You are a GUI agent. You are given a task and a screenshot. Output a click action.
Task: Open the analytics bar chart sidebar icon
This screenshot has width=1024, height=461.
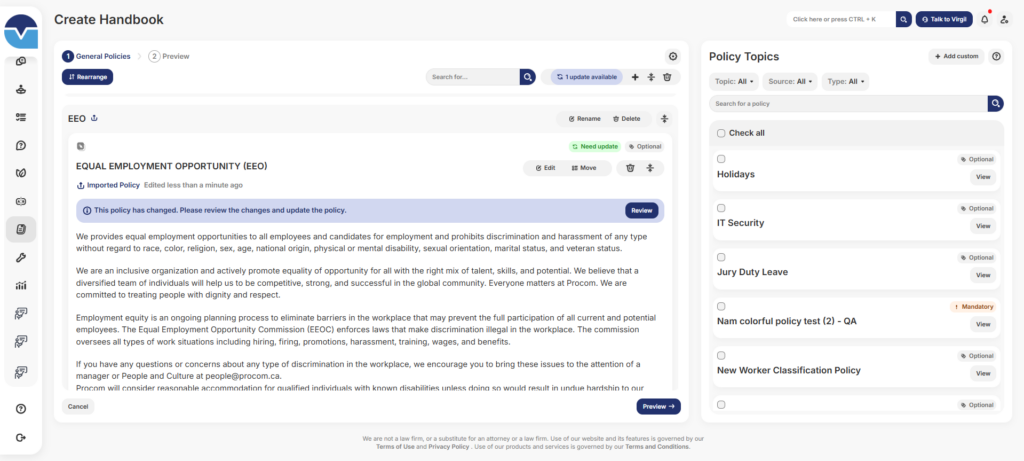pyautogui.click(x=21, y=286)
